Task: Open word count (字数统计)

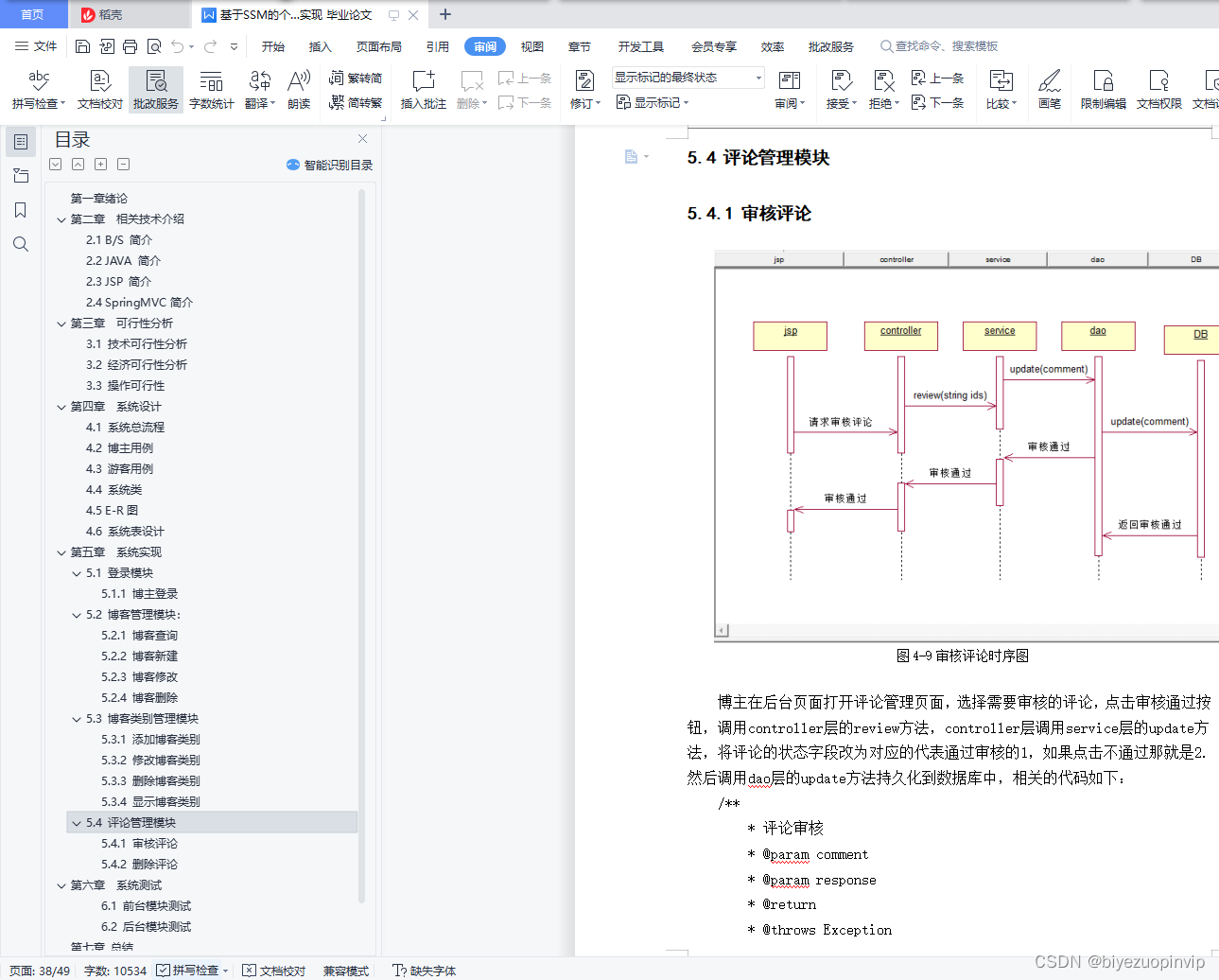Action: [211, 89]
